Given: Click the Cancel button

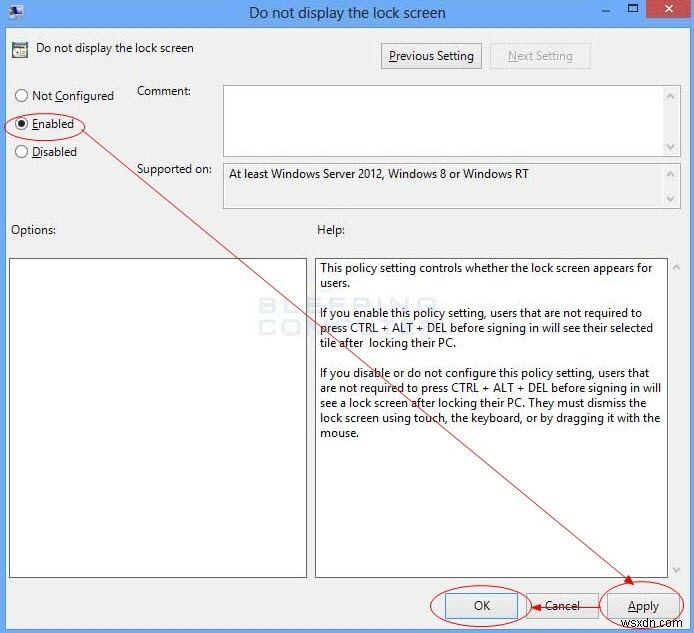Looking at the screenshot, I should point(562,606).
